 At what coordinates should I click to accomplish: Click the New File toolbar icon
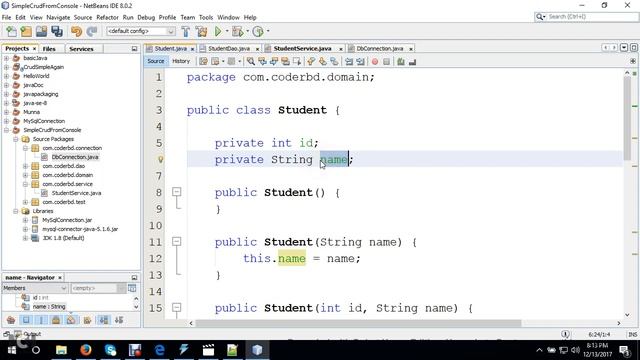click(x=11, y=31)
